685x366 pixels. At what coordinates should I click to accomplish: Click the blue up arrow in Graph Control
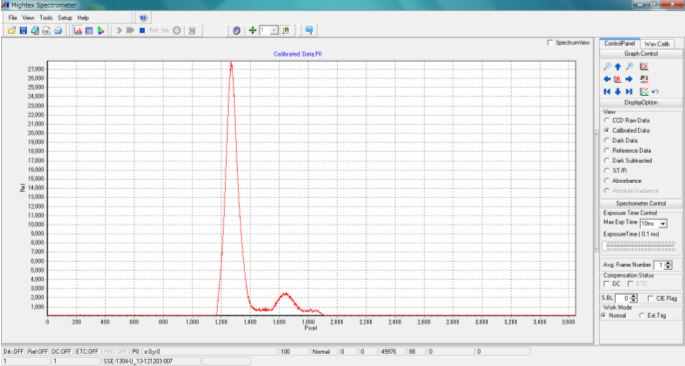(618, 67)
